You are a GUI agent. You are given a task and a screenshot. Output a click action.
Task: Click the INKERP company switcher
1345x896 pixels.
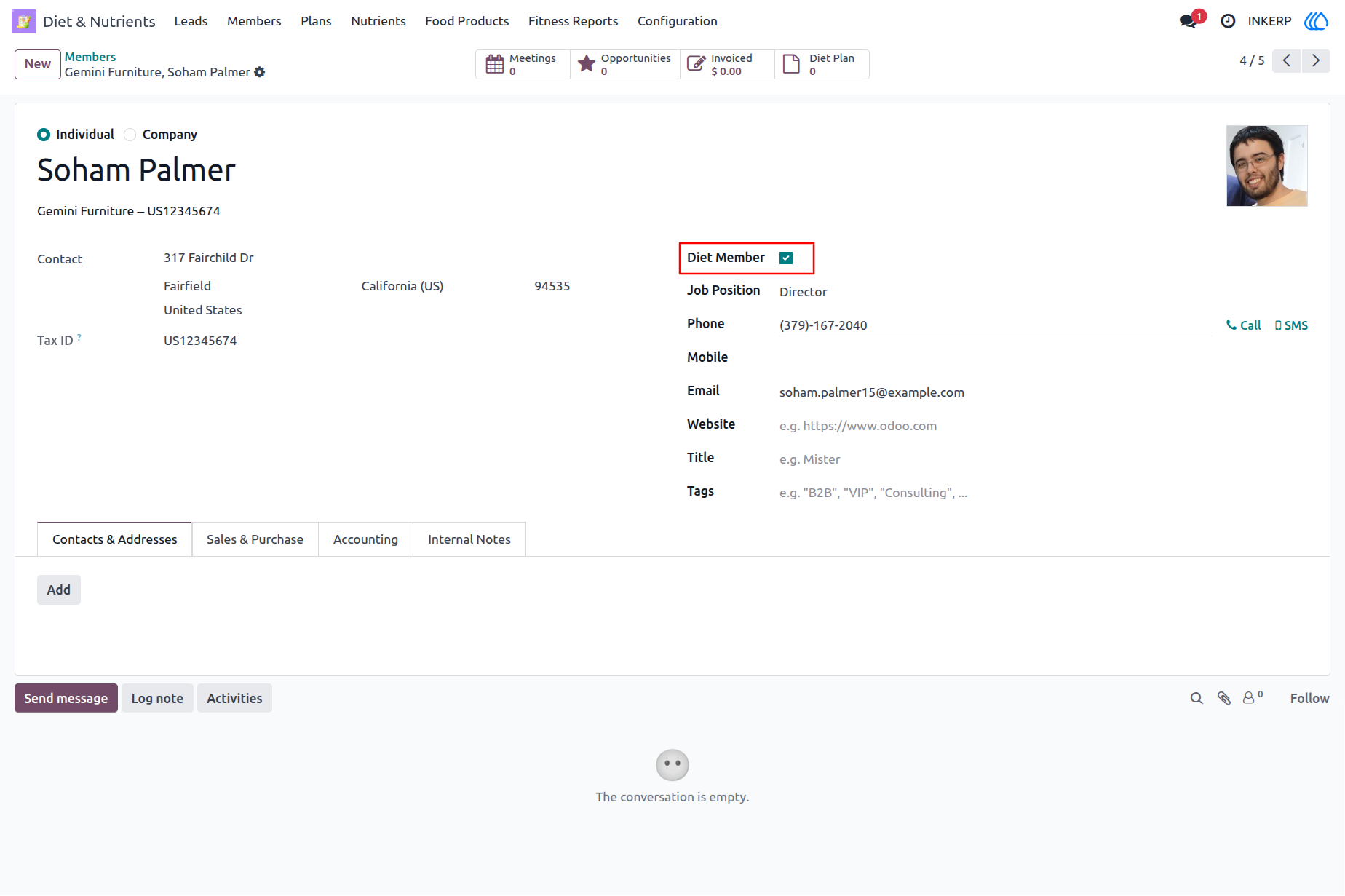pyautogui.click(x=1269, y=21)
